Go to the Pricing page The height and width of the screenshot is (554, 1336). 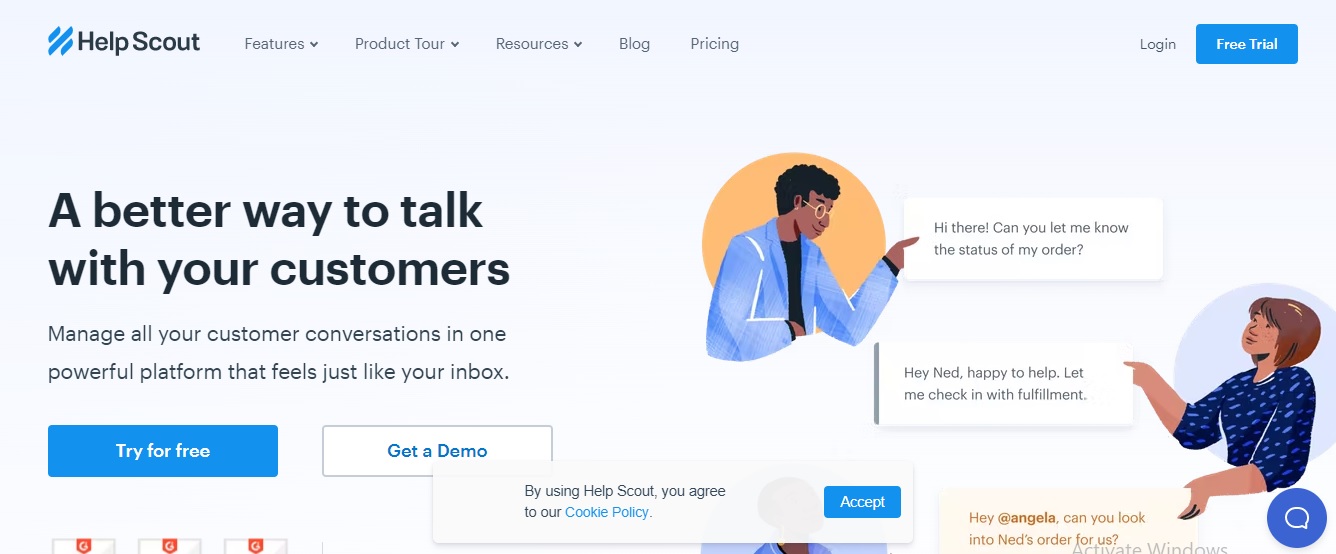(x=714, y=44)
